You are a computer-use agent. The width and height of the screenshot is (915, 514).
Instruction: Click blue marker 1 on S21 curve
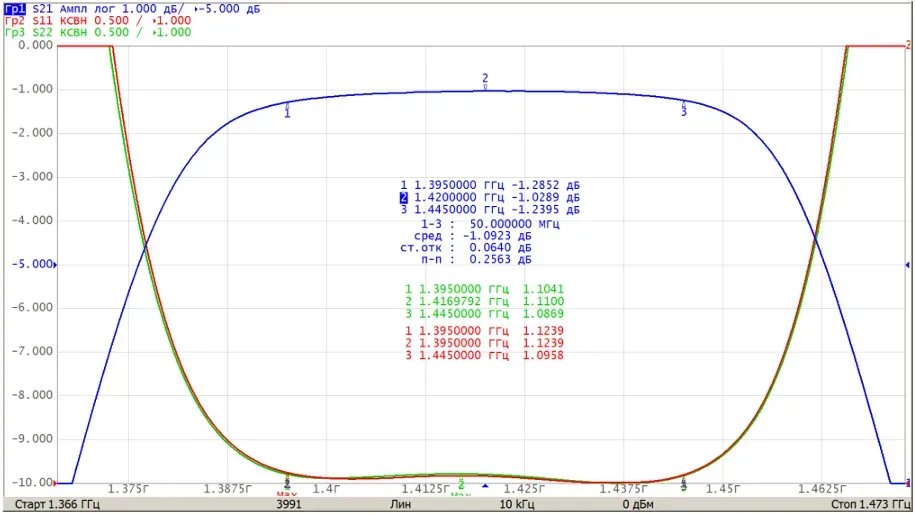pos(287,109)
